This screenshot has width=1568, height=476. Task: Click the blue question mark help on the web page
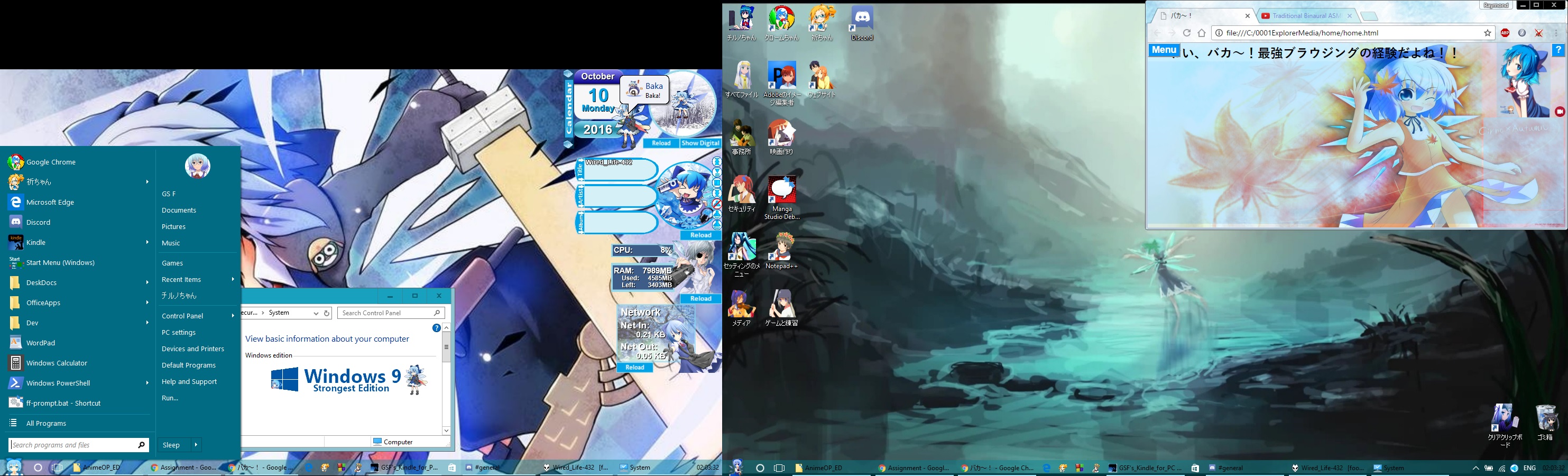click(x=1558, y=51)
